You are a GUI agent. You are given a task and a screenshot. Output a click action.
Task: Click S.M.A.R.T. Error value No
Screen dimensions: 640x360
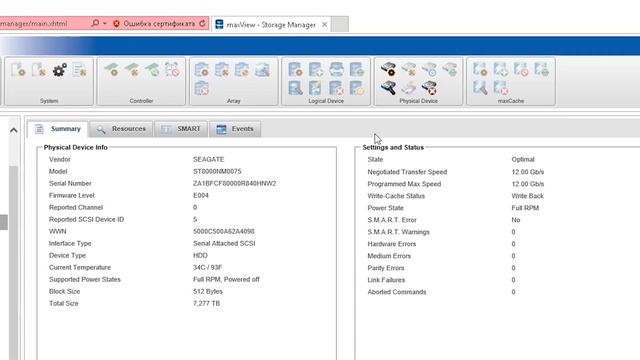point(516,220)
